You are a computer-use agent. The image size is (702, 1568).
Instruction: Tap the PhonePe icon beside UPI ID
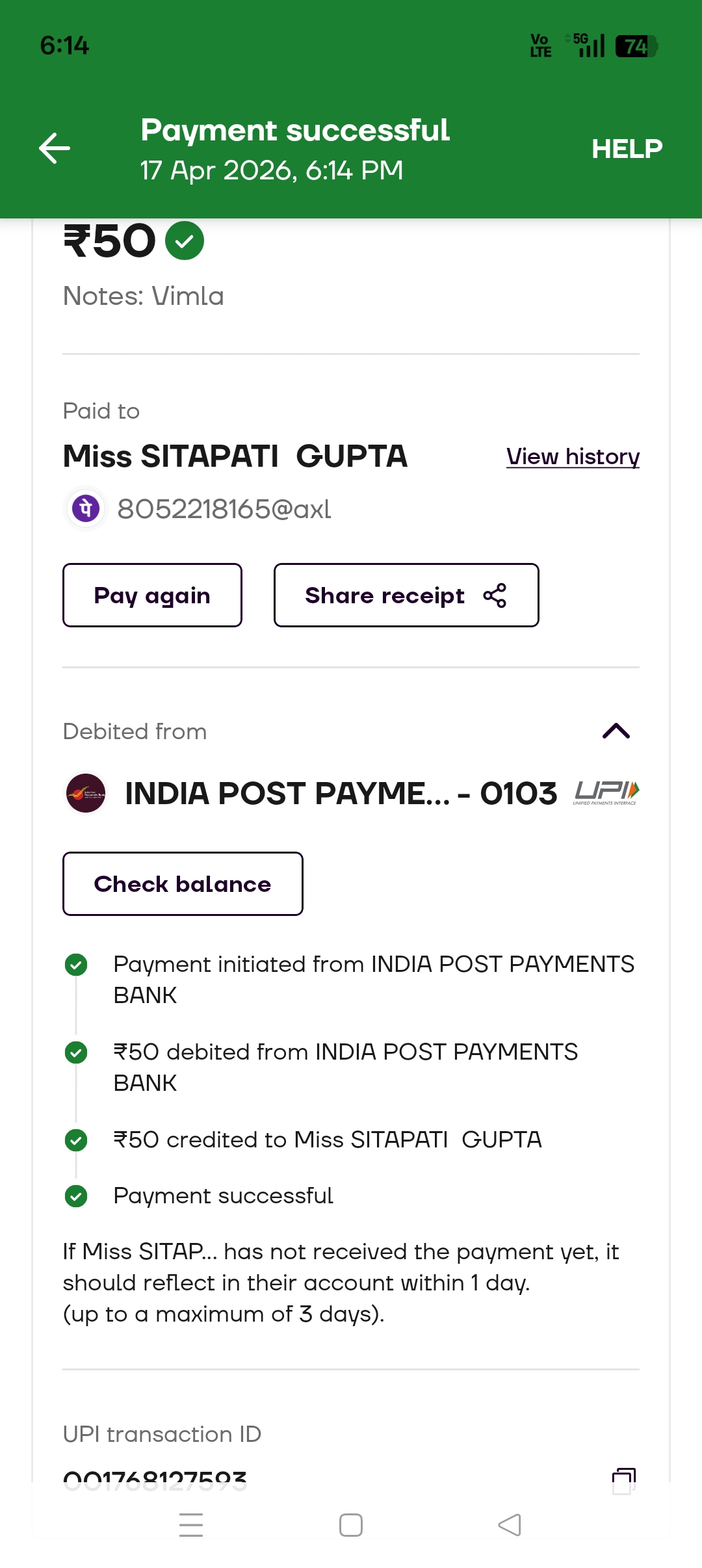click(86, 508)
